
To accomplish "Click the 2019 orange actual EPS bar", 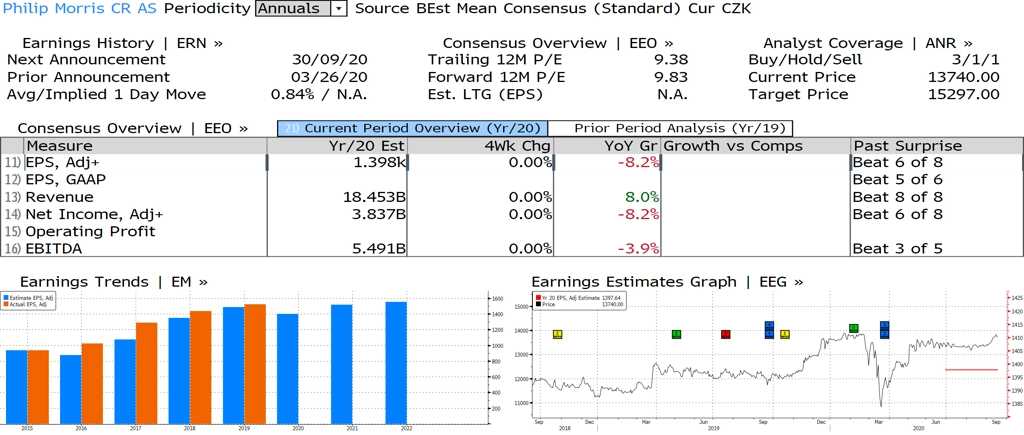I will coord(255,364).
